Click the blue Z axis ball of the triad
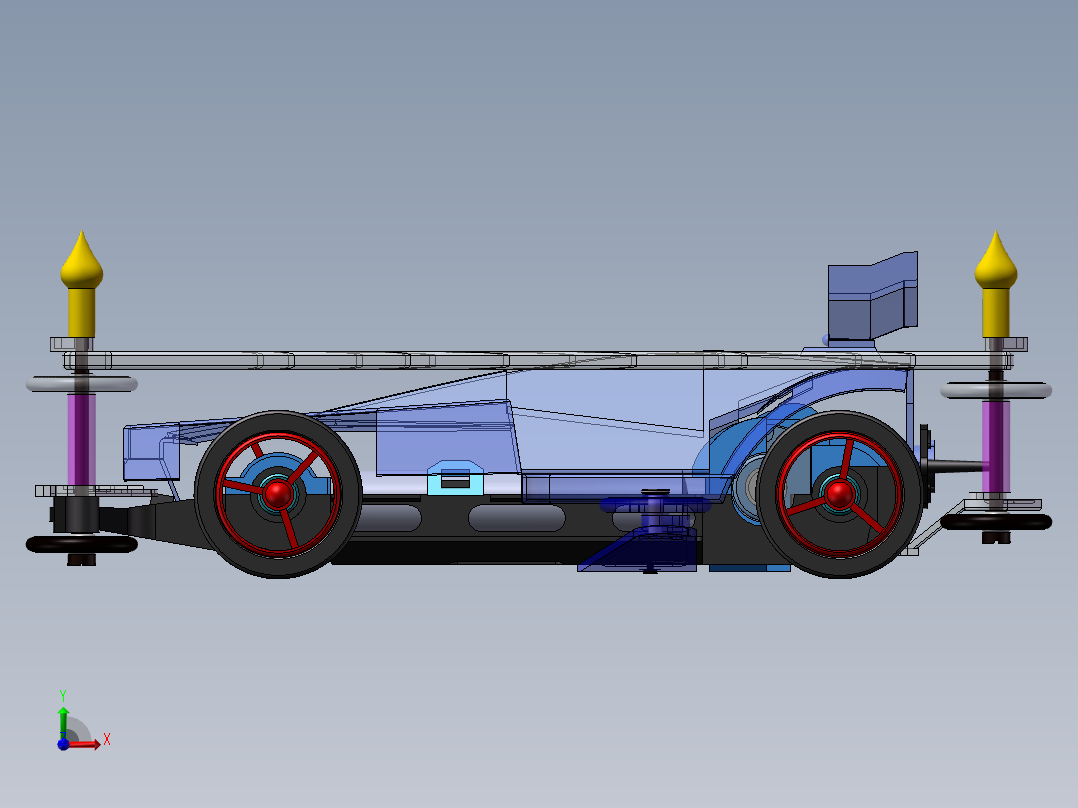1078x808 pixels. [x=63, y=744]
